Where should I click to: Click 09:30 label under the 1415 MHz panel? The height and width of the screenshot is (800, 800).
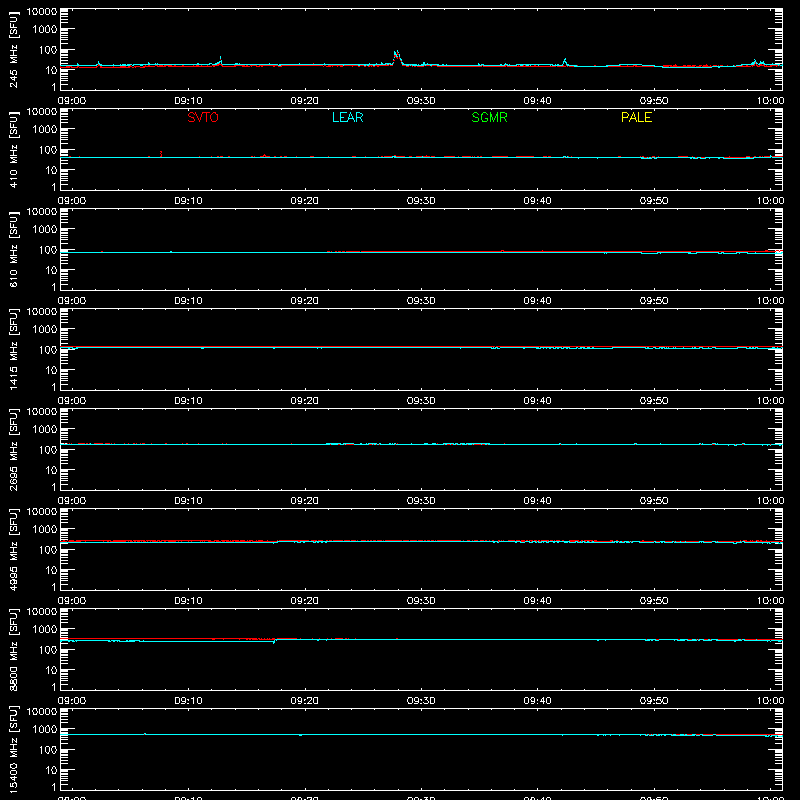[x=421, y=401]
